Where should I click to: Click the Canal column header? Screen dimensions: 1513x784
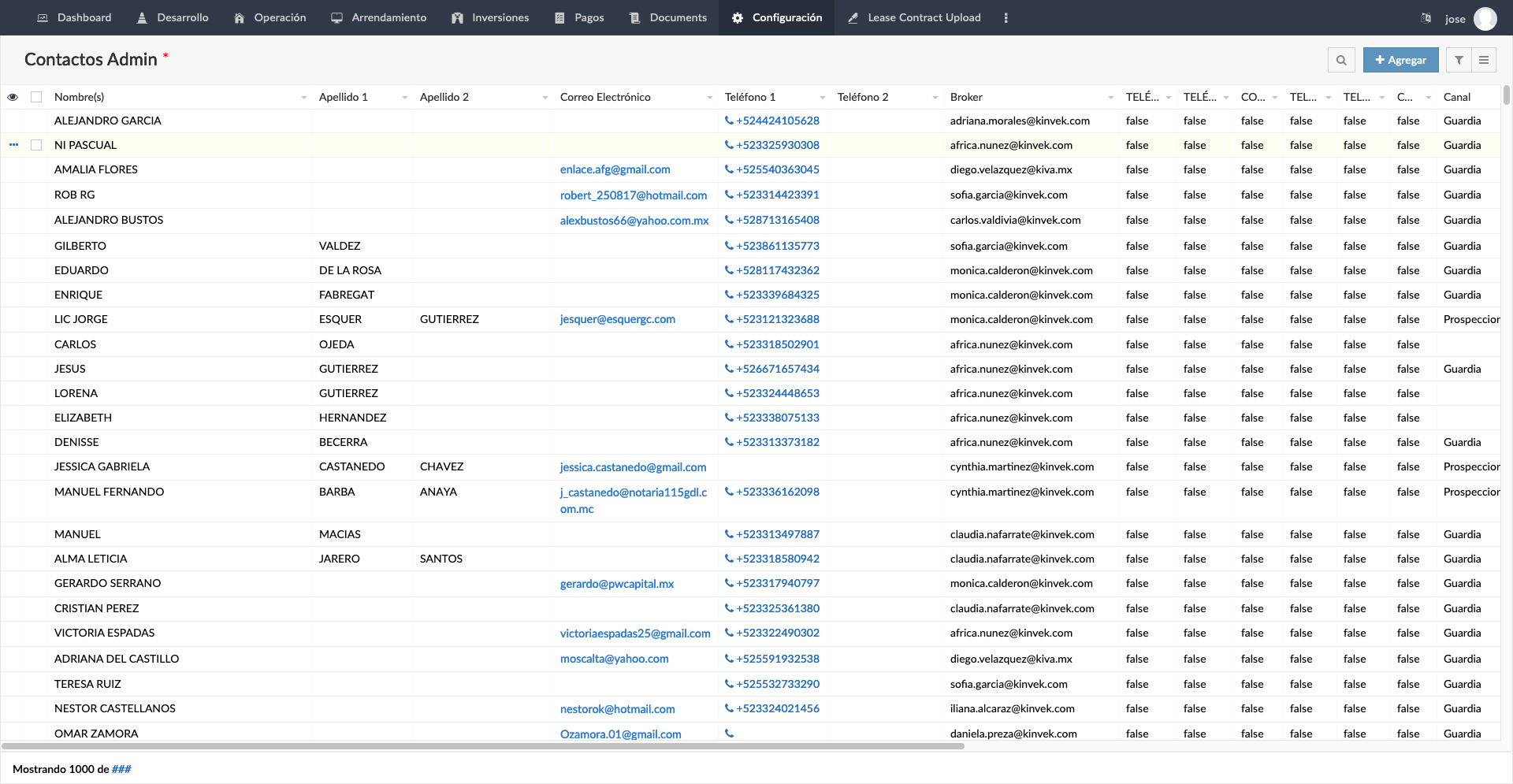(1457, 97)
